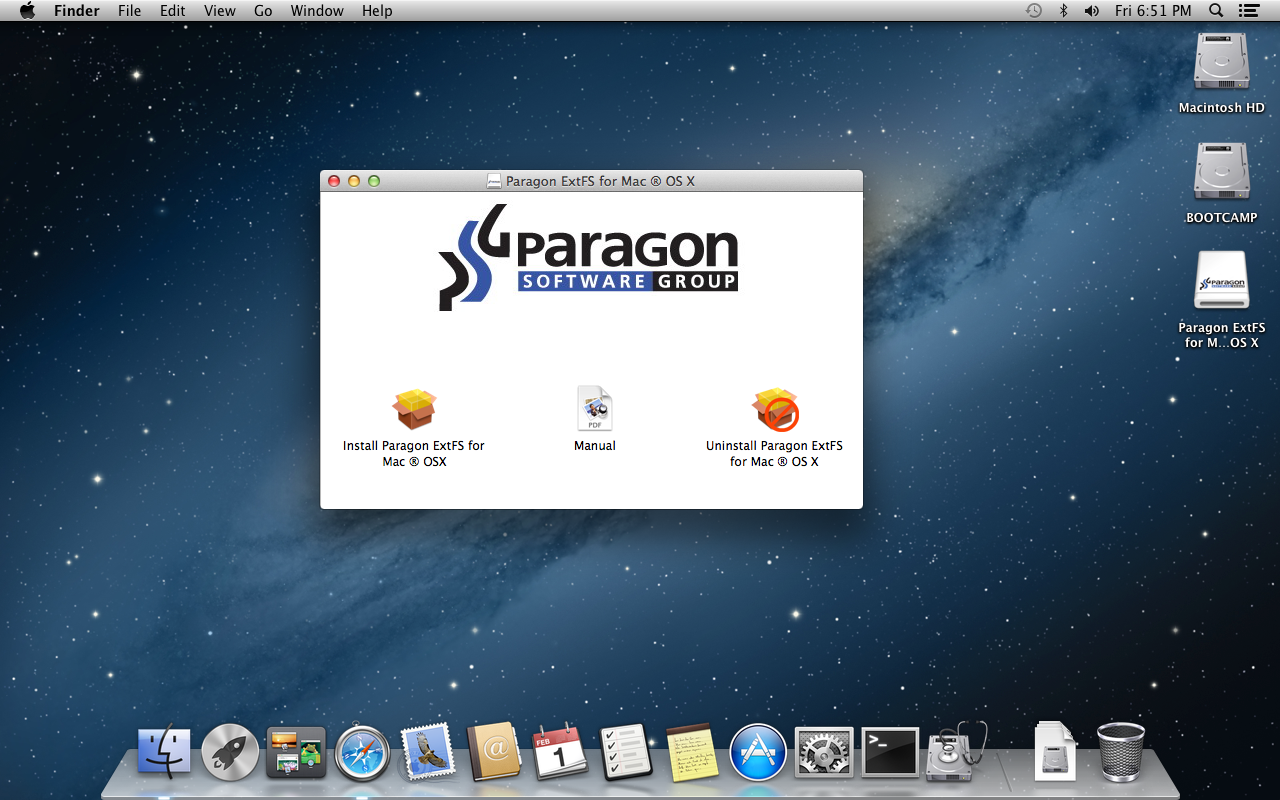1280x800 pixels.
Task: Click the 'Manual' file label
Action: coord(595,446)
